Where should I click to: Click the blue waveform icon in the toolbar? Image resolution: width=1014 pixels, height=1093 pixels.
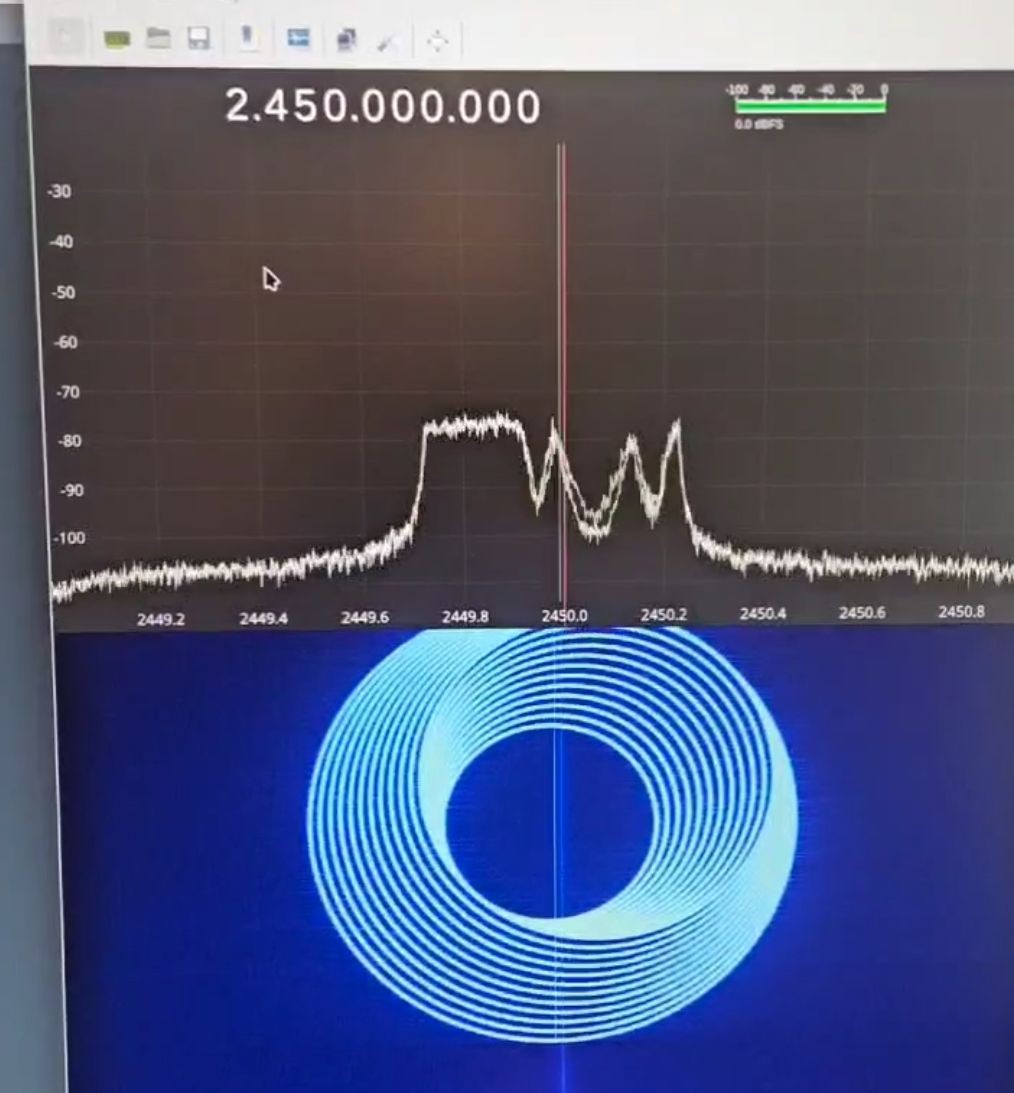tap(298, 39)
